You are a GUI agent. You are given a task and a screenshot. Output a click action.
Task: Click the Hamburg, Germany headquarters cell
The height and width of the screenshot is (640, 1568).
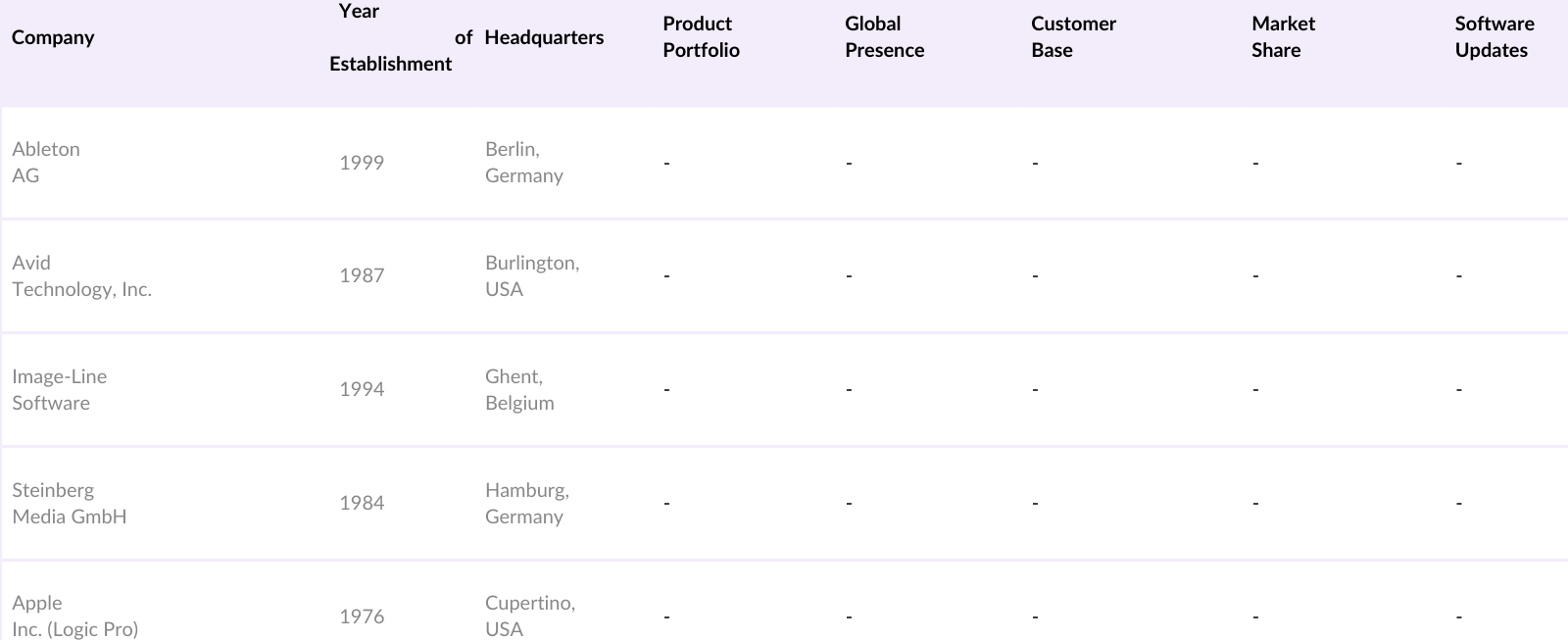click(526, 504)
